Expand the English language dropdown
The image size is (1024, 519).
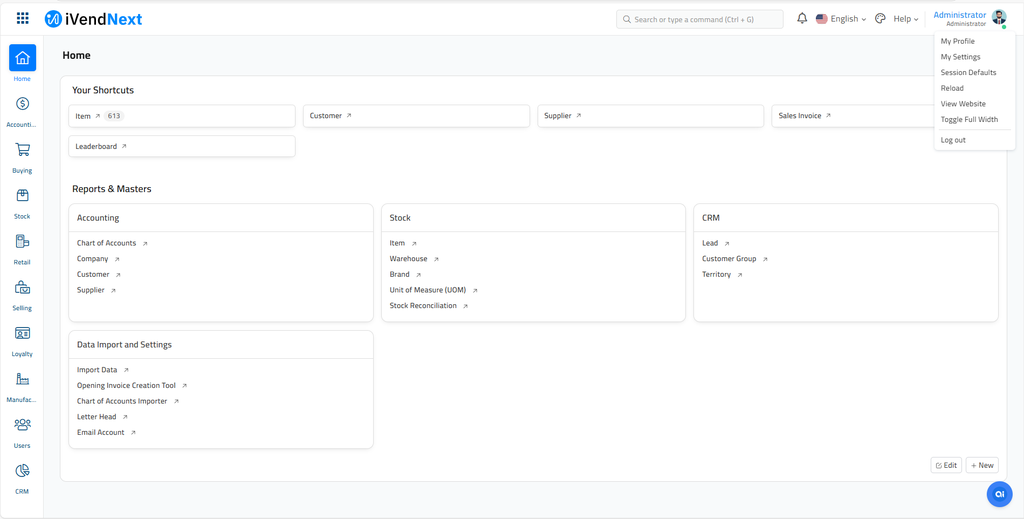[x=841, y=19]
